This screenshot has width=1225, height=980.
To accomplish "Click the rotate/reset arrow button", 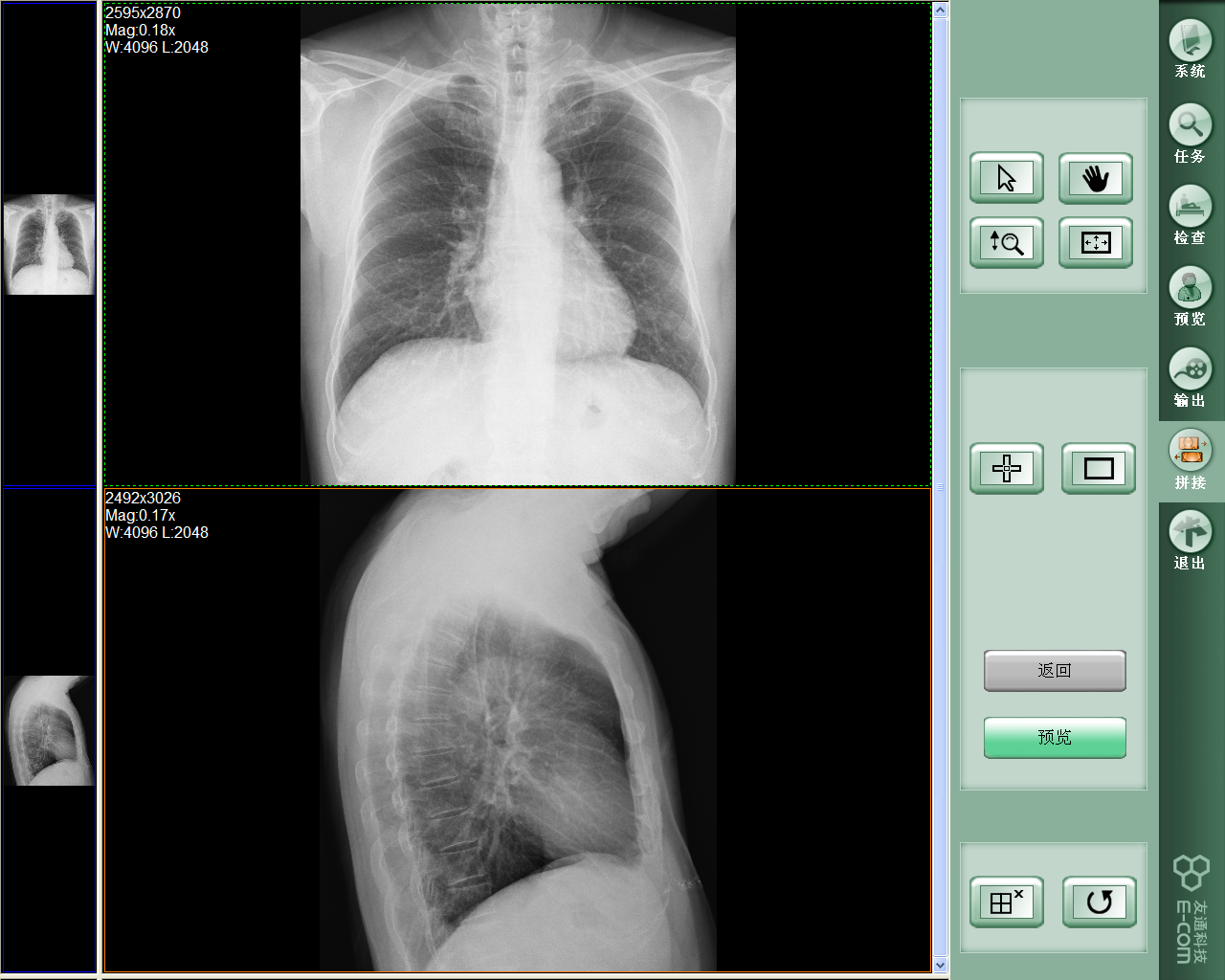I will pyautogui.click(x=1100, y=902).
